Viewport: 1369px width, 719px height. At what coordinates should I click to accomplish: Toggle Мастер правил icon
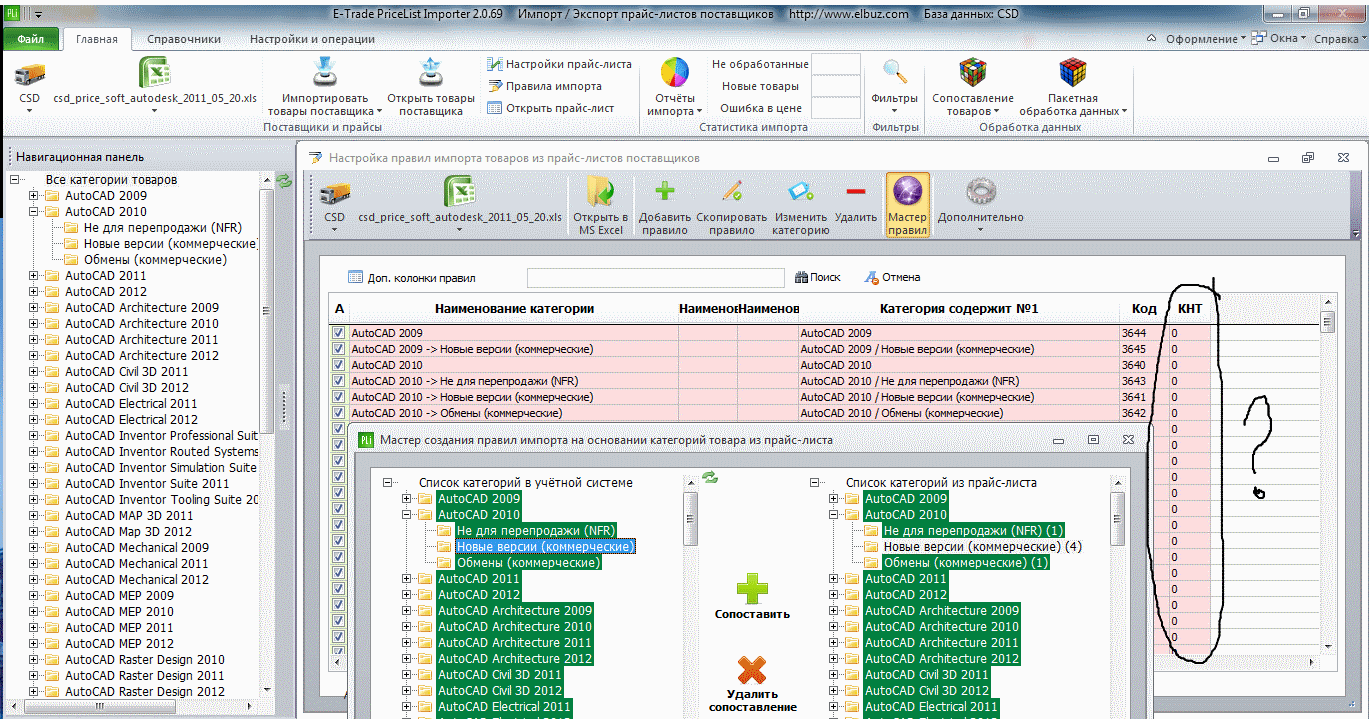click(907, 205)
